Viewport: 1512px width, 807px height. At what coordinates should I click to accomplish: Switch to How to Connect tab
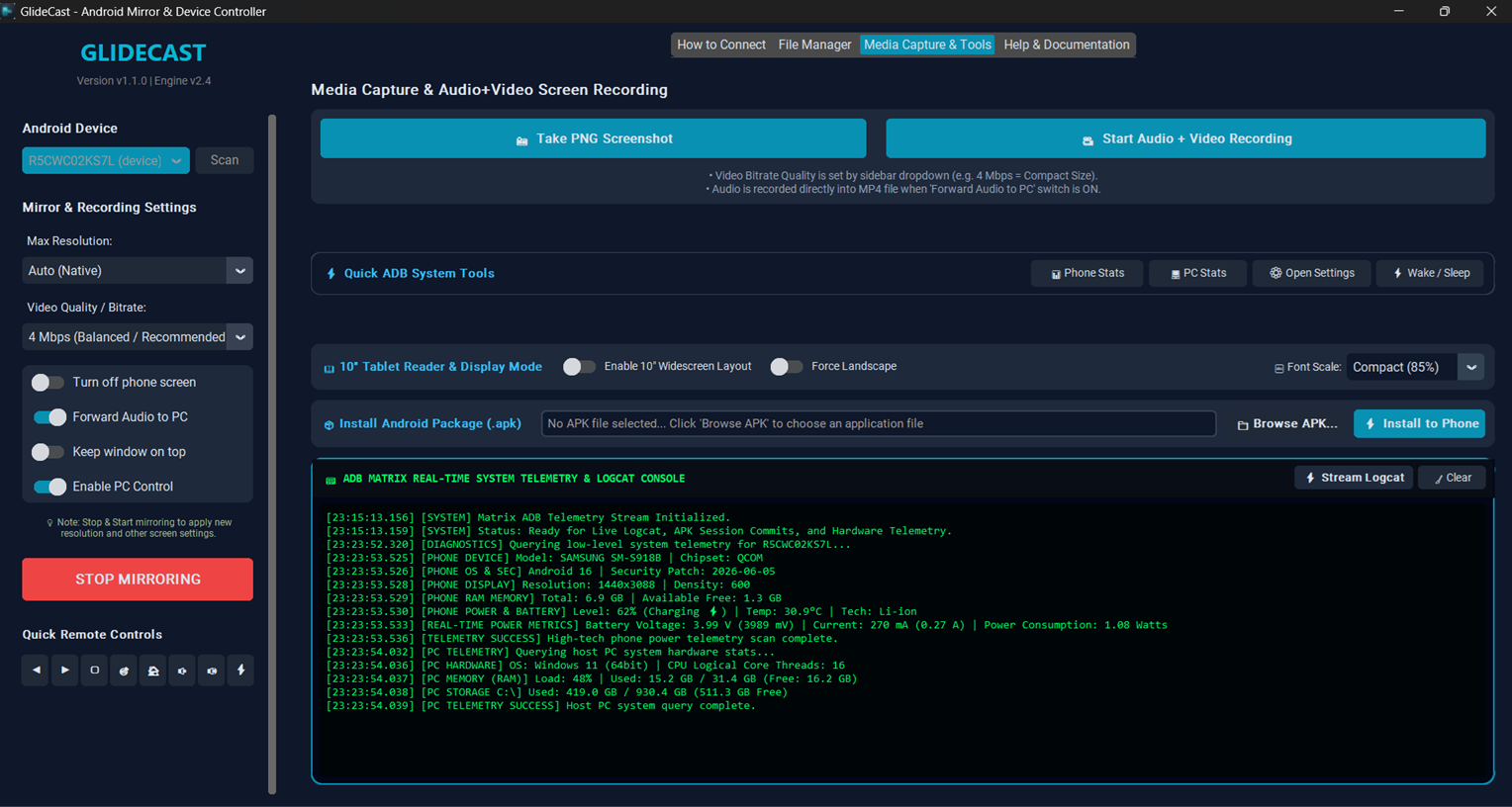721,45
